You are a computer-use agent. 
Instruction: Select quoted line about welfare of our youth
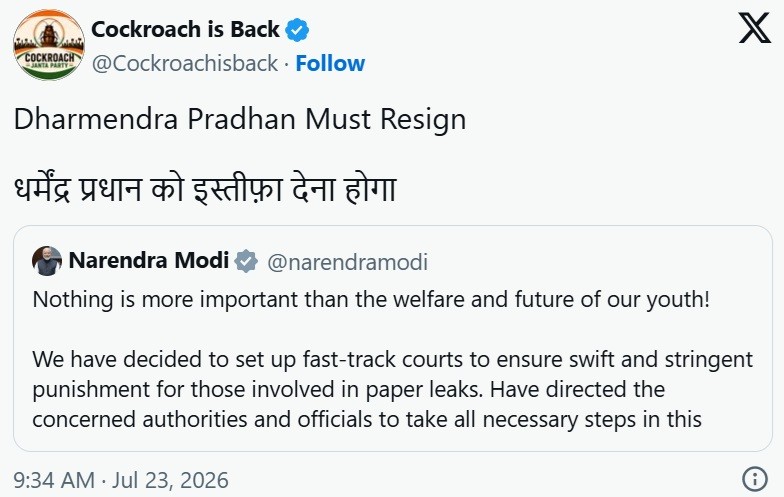pos(371,300)
